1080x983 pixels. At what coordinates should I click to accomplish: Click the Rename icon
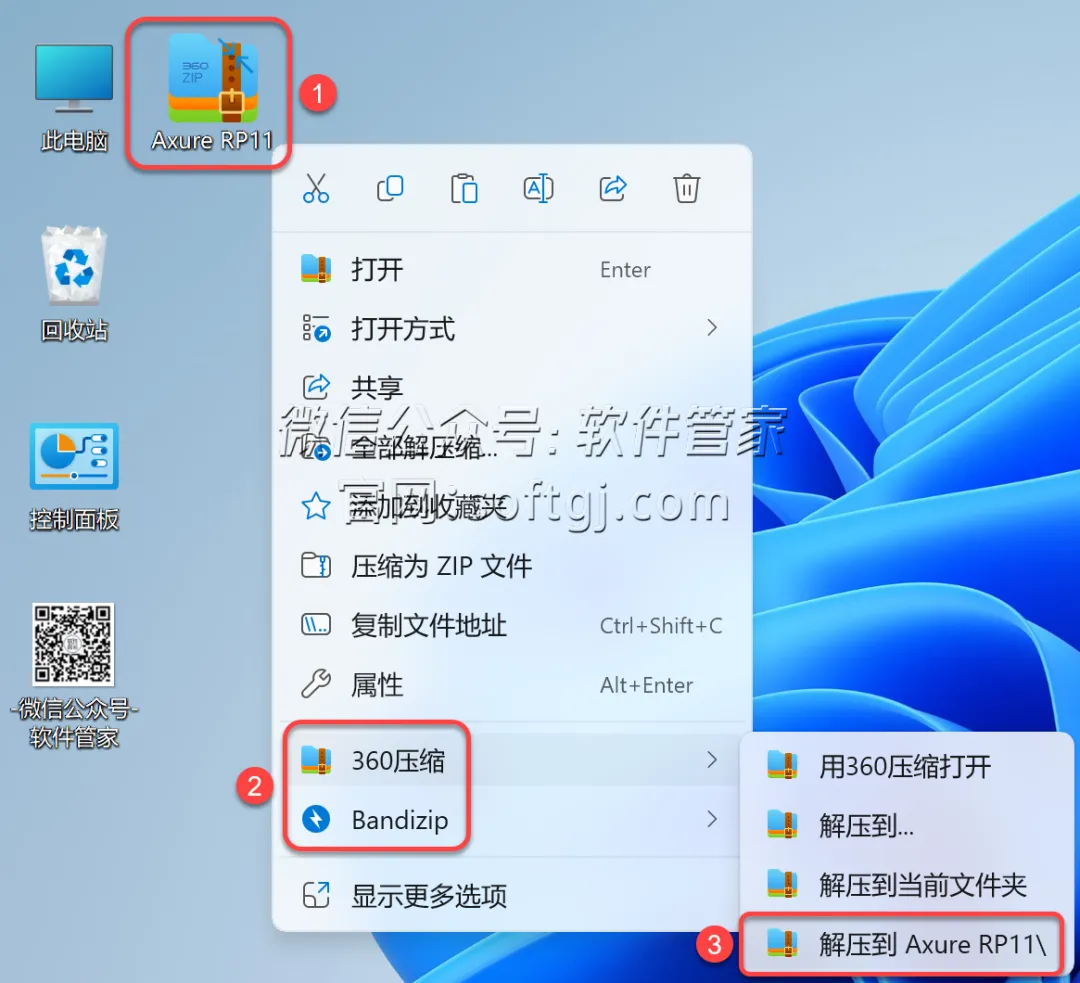(x=539, y=188)
